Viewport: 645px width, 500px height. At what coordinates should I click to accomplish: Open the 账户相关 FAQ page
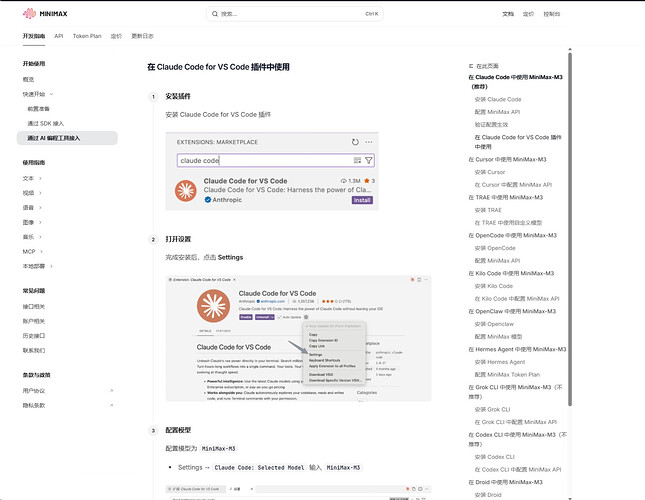(34, 321)
